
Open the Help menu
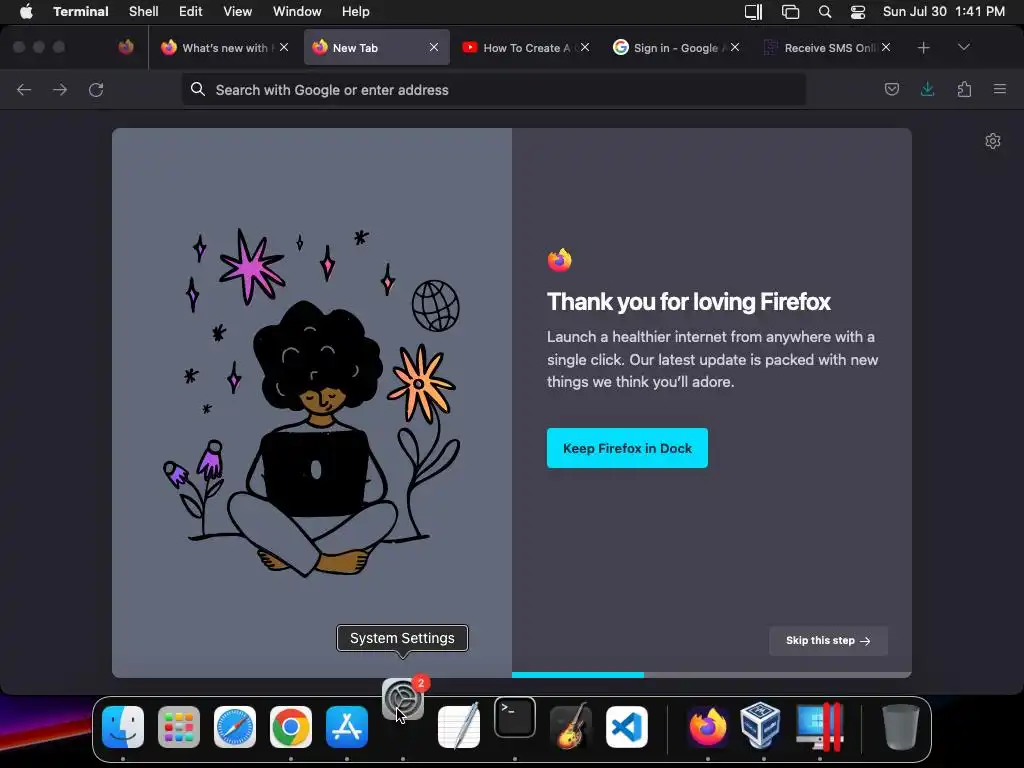click(x=356, y=12)
